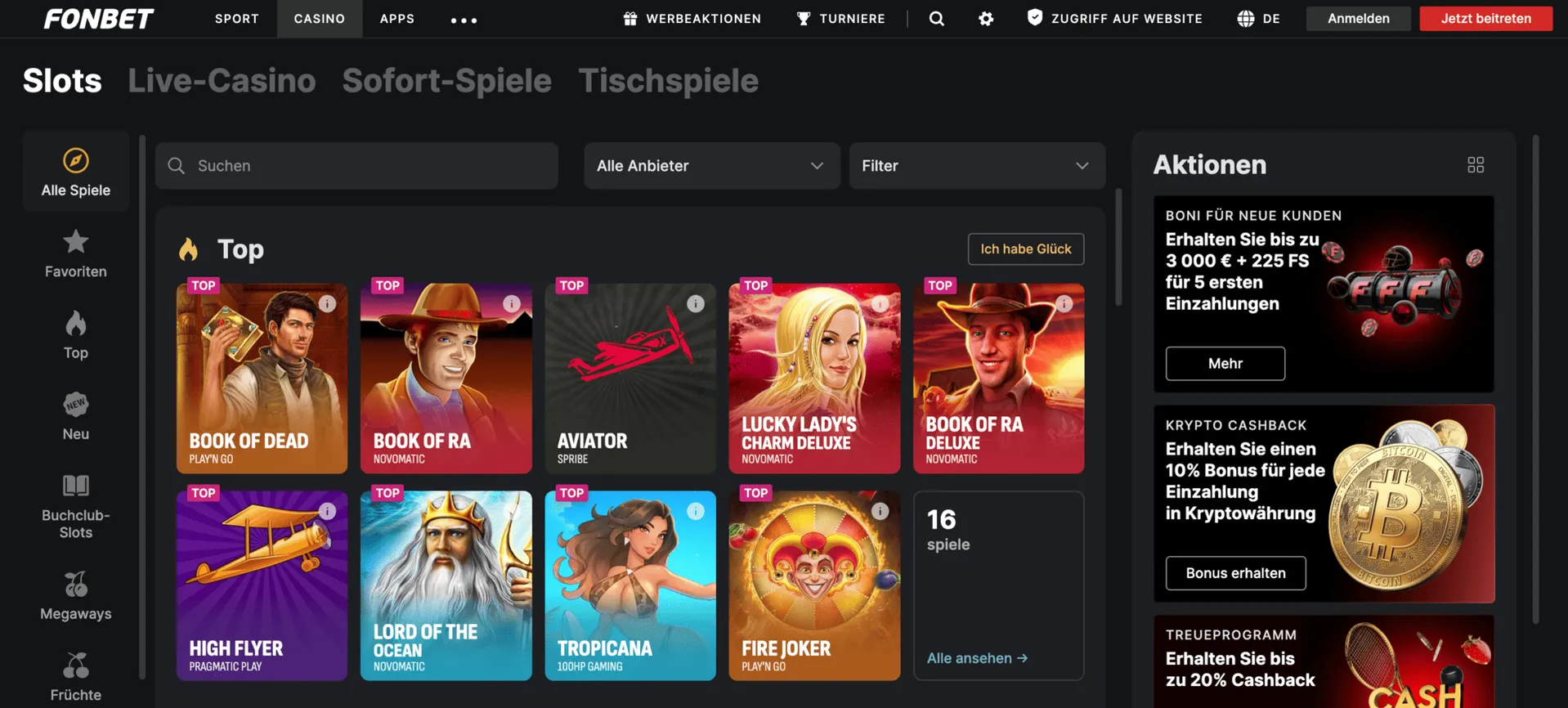Screen dimensions: 1568x708
Task: Open the Filter dropdown
Action: [x=976, y=166]
